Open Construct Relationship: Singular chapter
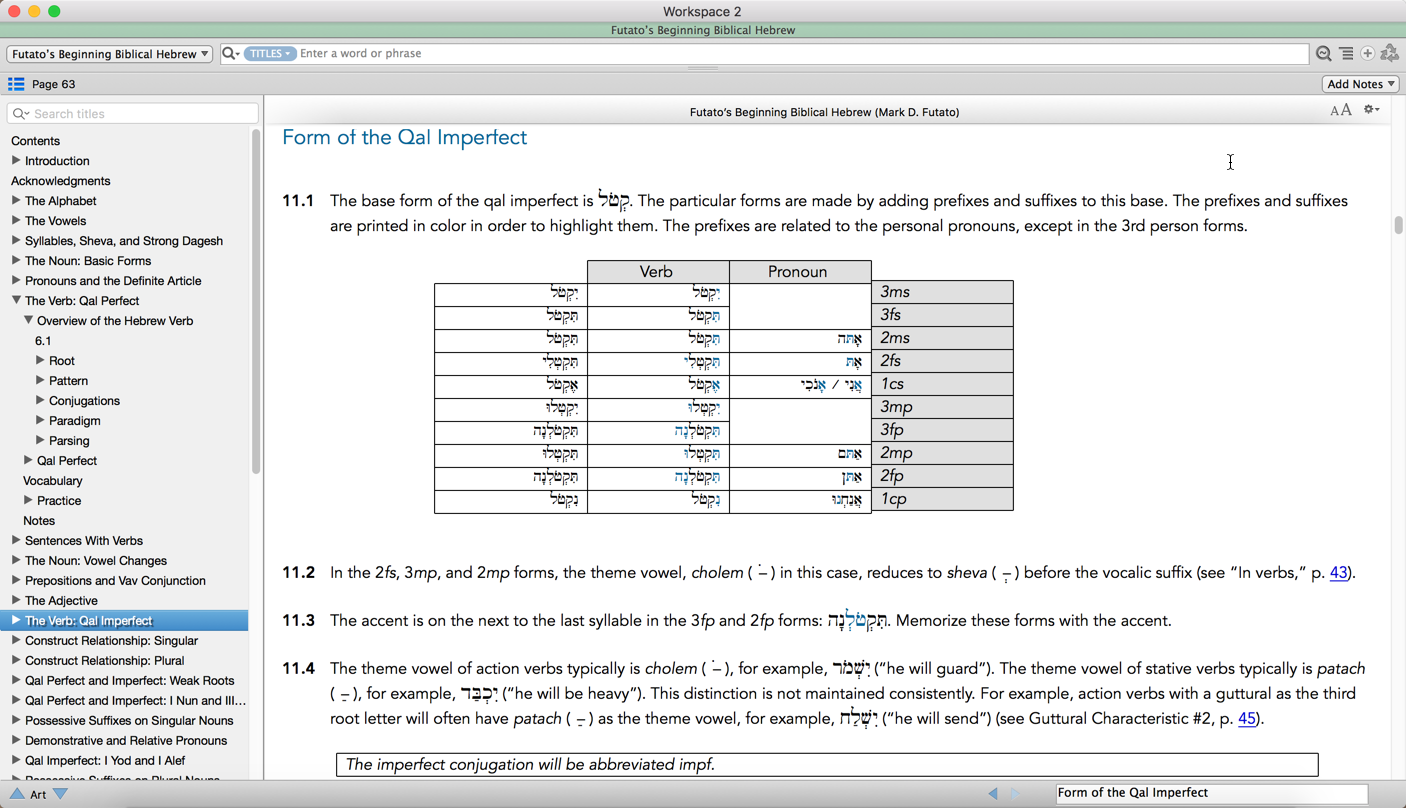The image size is (1406, 808). (x=111, y=641)
